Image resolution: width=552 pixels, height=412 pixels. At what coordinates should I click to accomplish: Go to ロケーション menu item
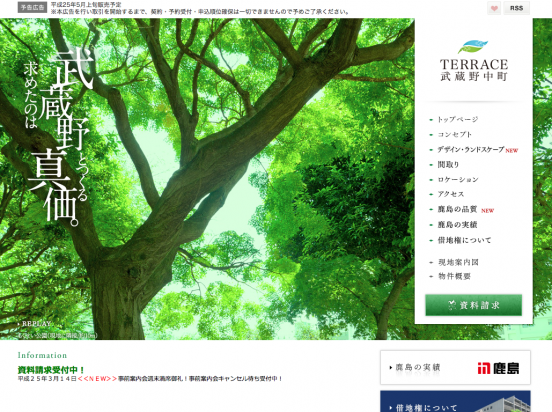point(458,180)
